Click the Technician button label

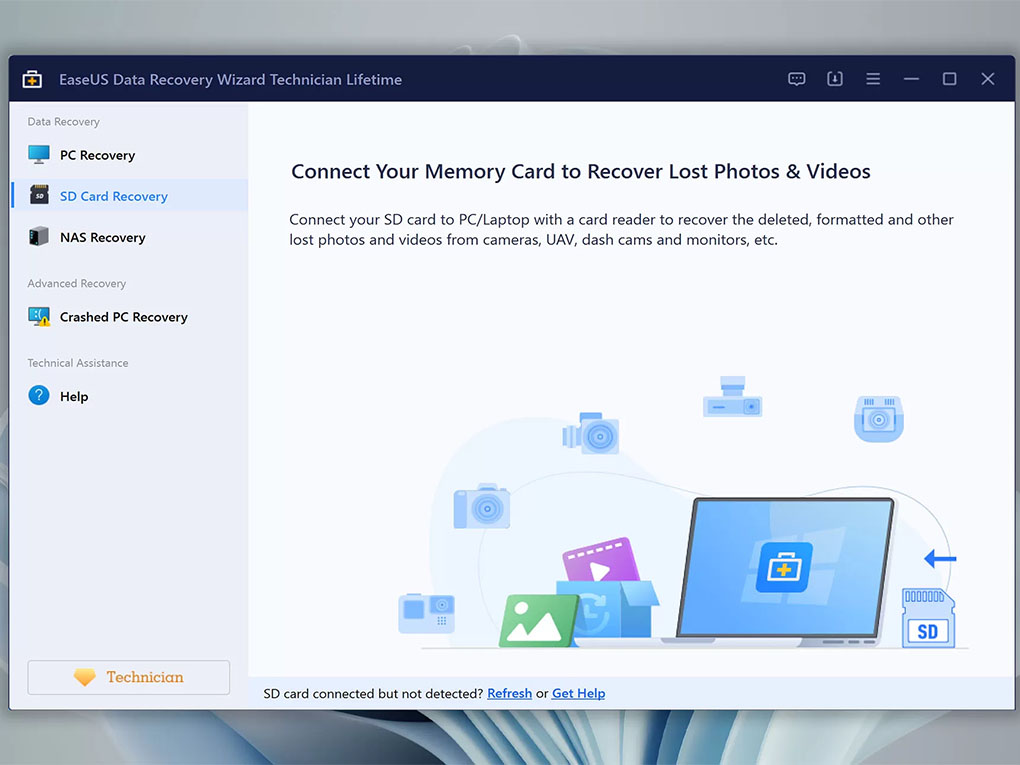coord(145,677)
